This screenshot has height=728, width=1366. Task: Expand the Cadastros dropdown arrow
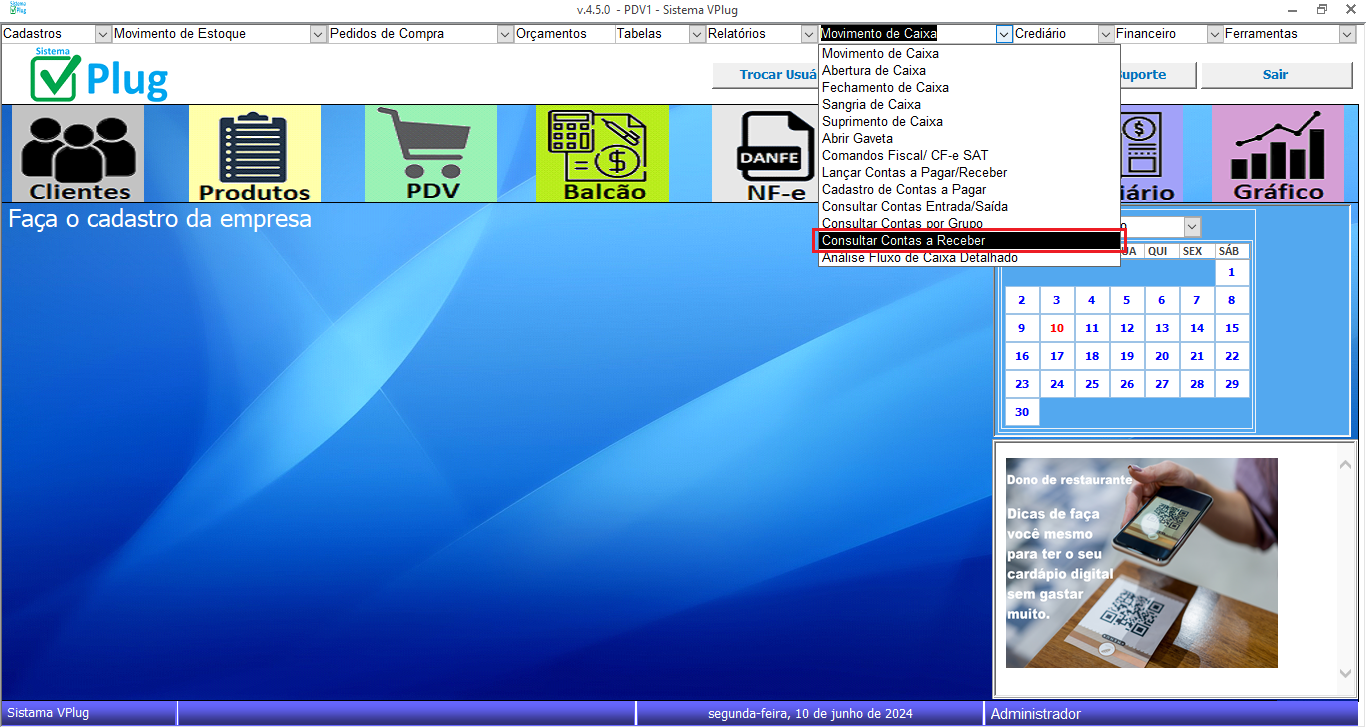[x=102, y=34]
